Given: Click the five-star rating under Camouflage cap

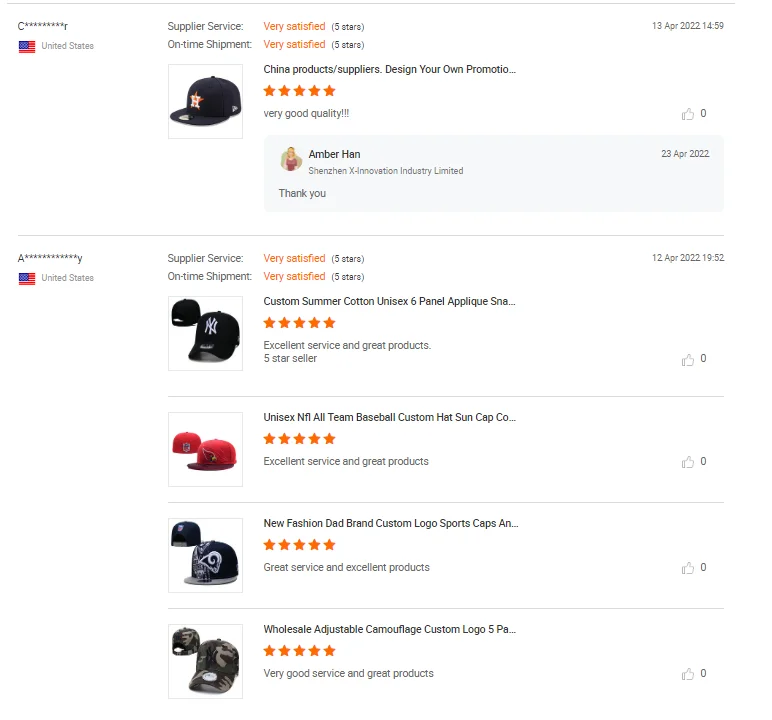Looking at the screenshot, I should 299,651.
